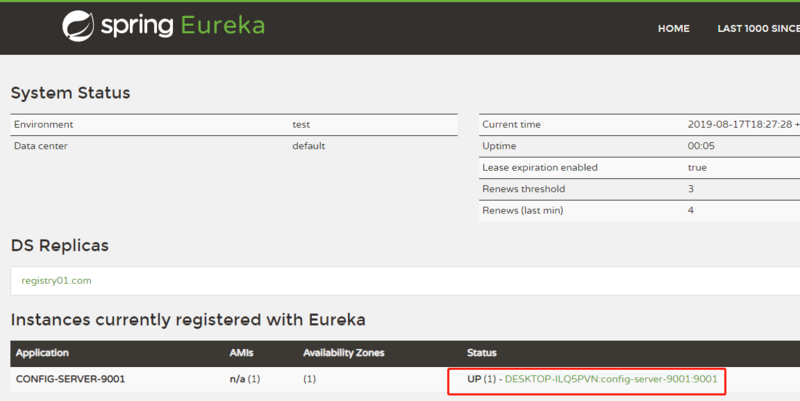Select the Environment row label
This screenshot has width=800, height=401.
click(43, 125)
